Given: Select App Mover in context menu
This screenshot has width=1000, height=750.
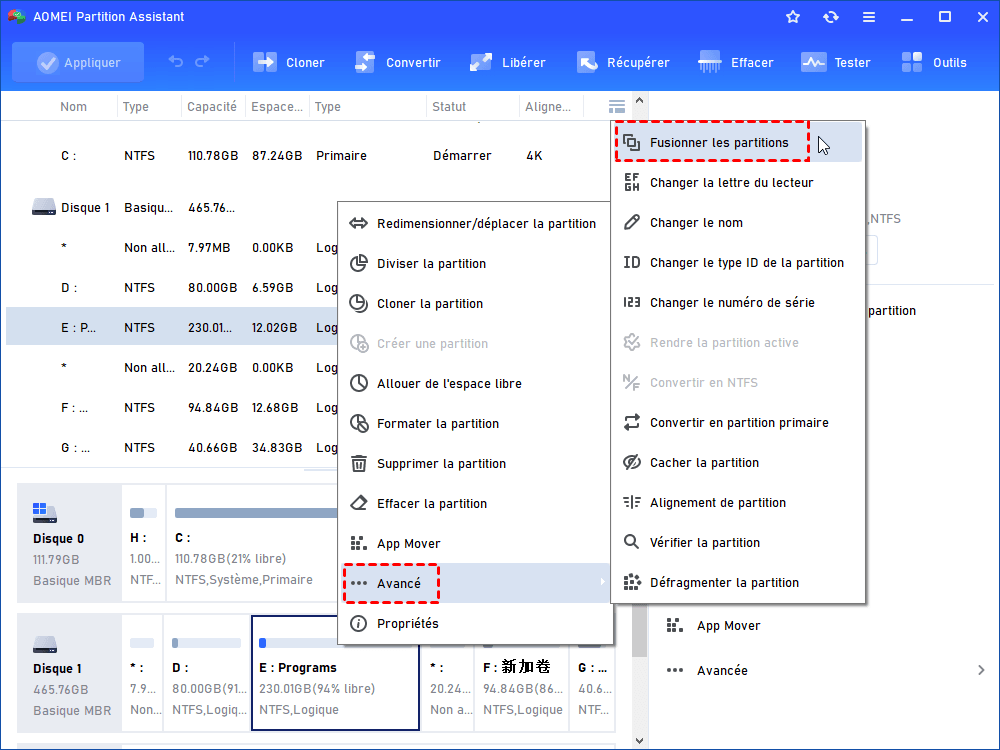Looking at the screenshot, I should click(475, 543).
